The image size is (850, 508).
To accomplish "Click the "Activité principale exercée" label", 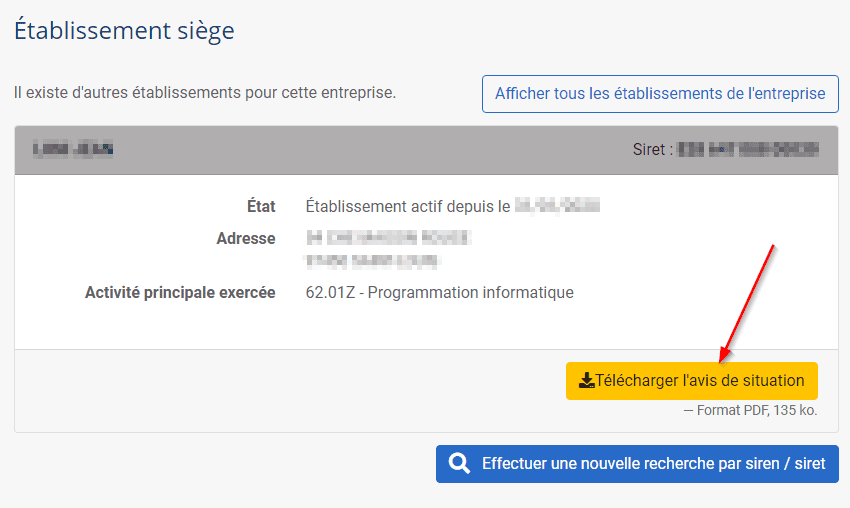I will (180, 293).
